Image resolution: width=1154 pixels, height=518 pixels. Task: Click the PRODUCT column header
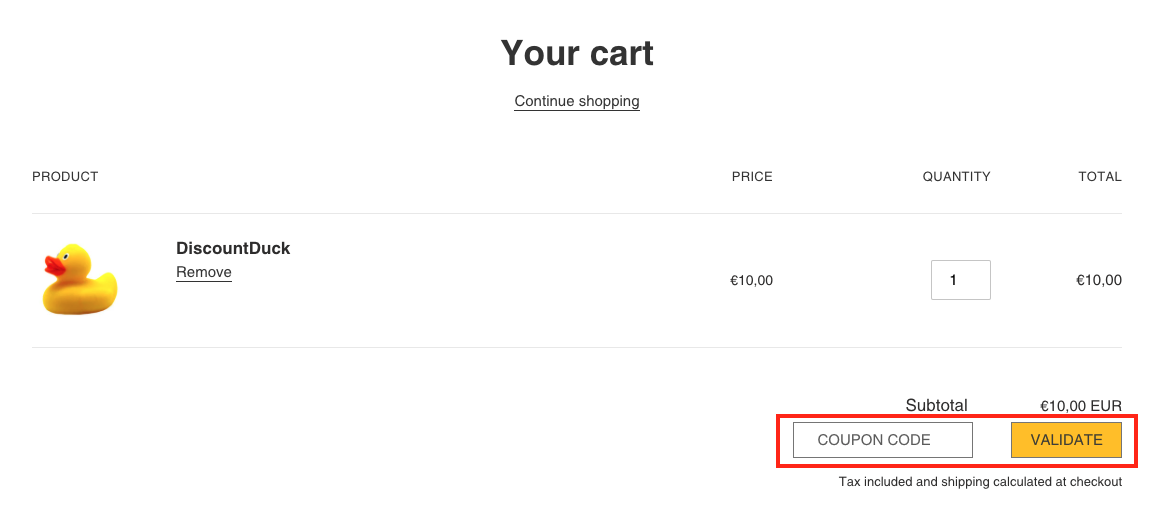tap(65, 177)
